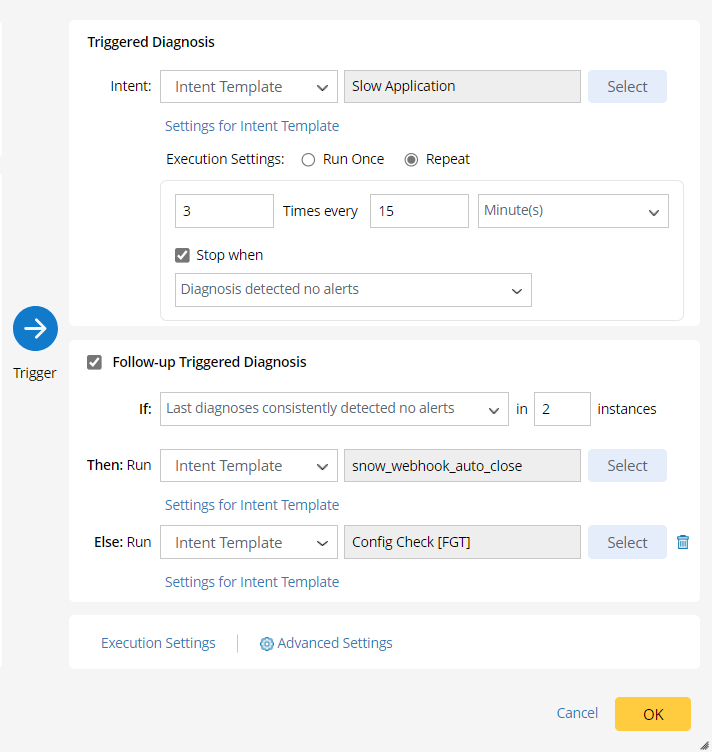Select the Repeat radio button
The height and width of the screenshot is (752, 712).
pos(411,159)
